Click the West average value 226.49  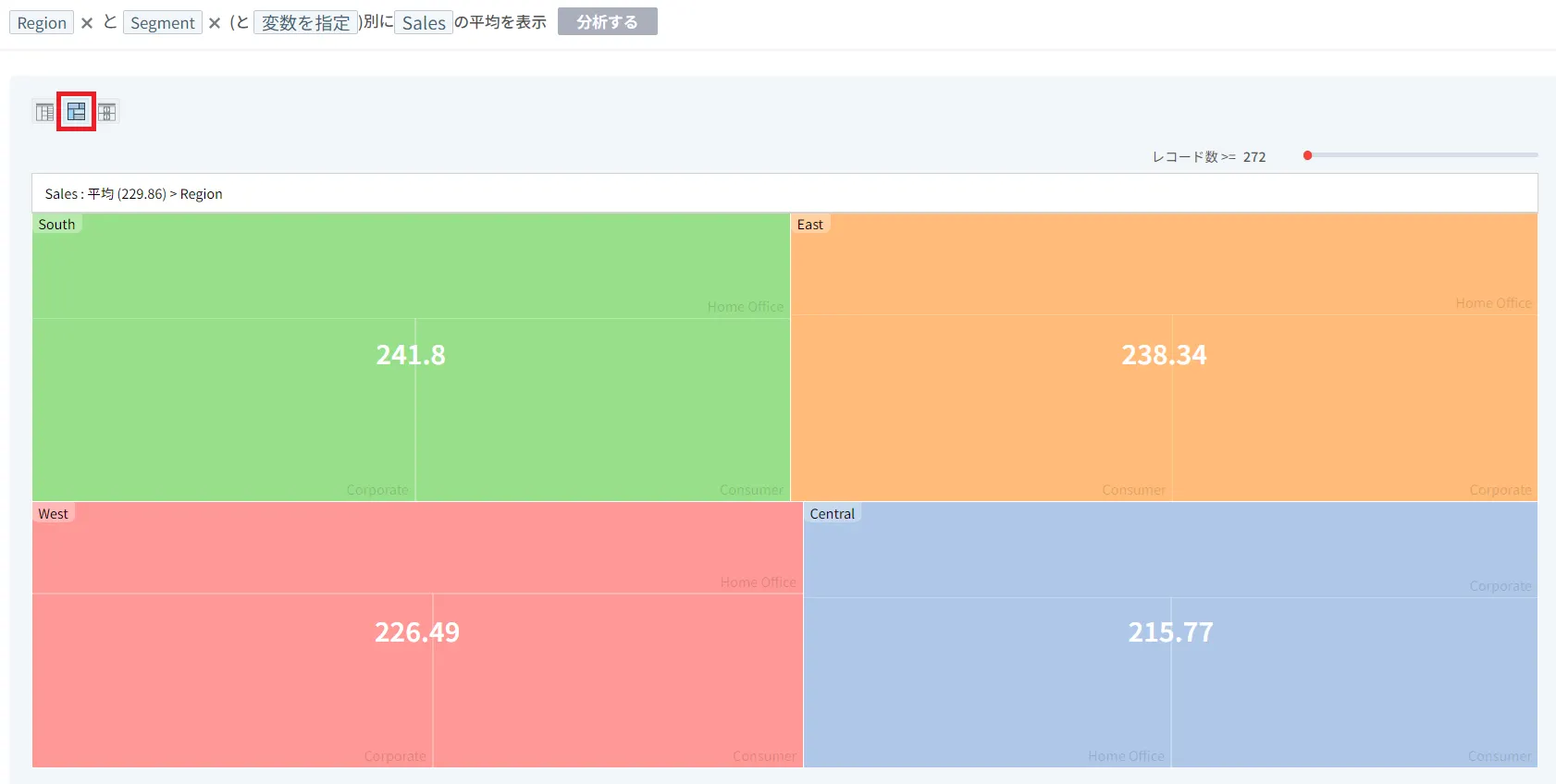pos(417,632)
